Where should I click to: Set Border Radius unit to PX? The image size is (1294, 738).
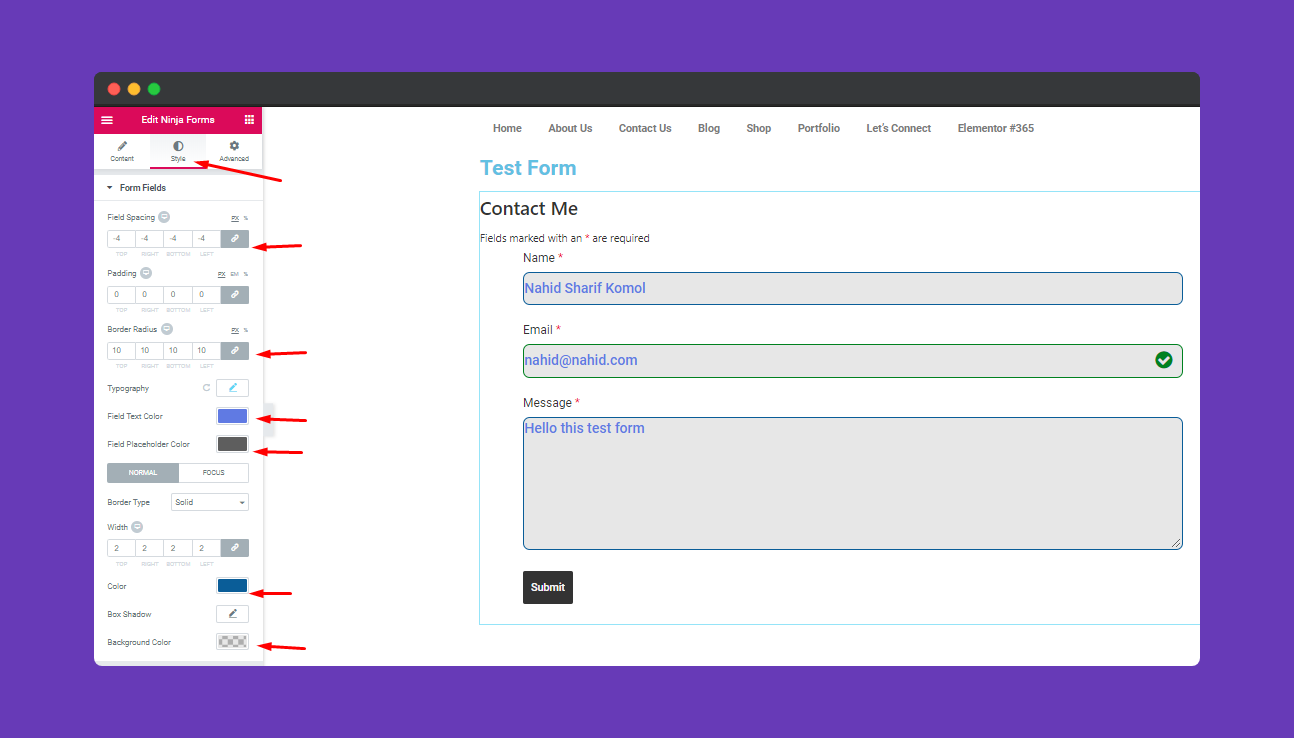click(x=235, y=330)
